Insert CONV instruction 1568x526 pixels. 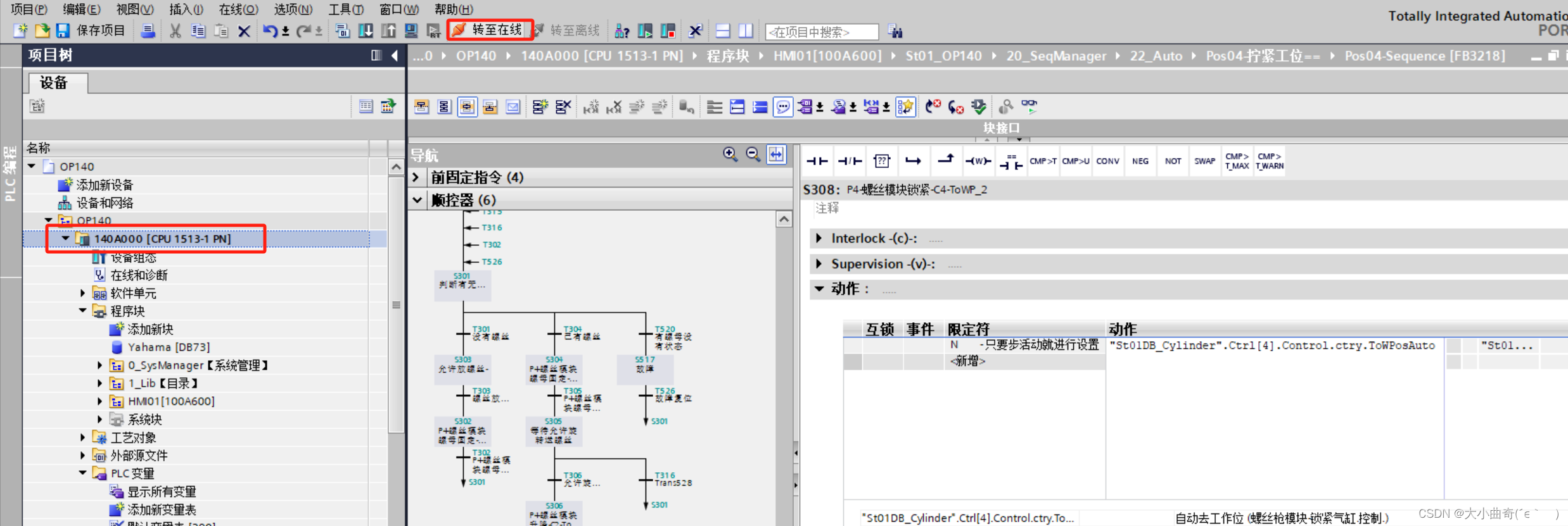click(x=1107, y=161)
